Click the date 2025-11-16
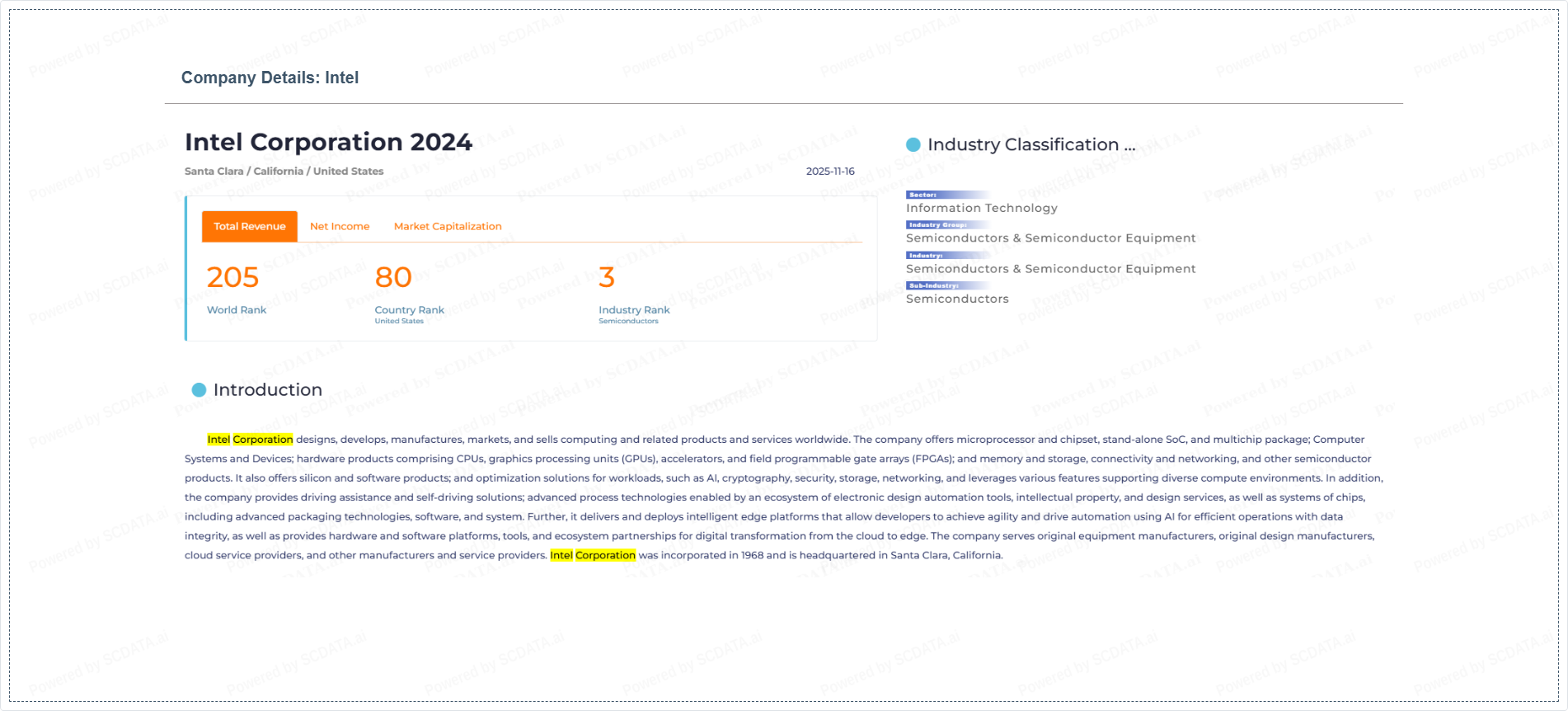Image resolution: width=1568 pixels, height=711 pixels. click(x=830, y=172)
